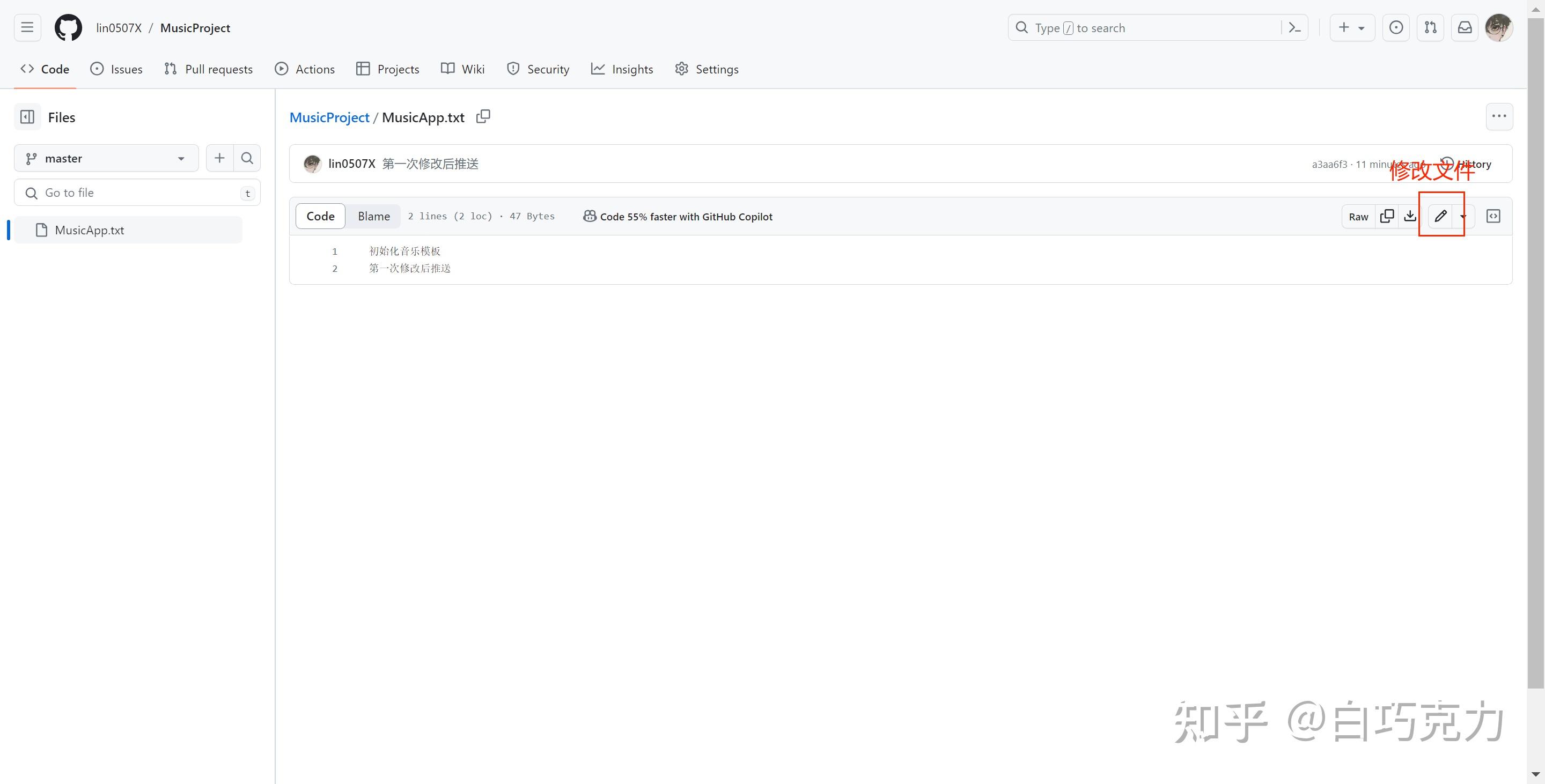Open the pull requests icon in top bar
The width and height of the screenshot is (1545, 784).
(1430, 27)
